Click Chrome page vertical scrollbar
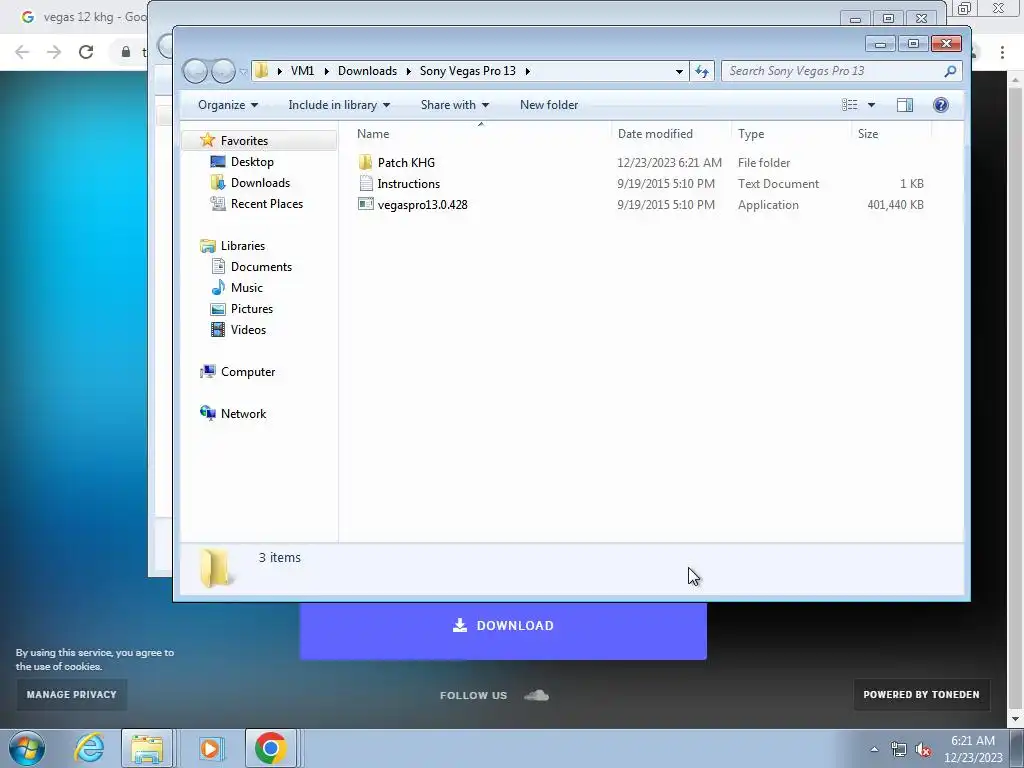The height and width of the screenshot is (768, 1024). click(1016, 398)
